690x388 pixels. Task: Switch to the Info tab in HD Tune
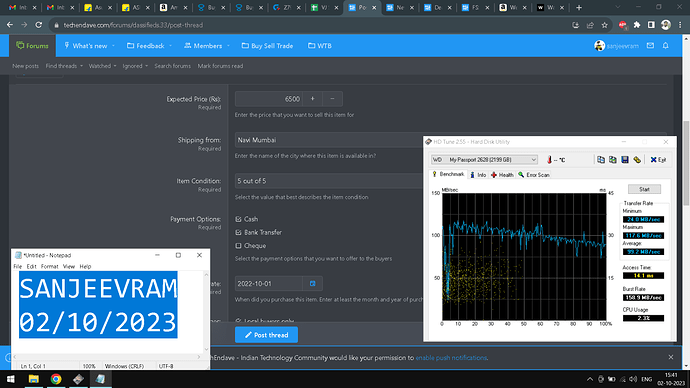click(478, 175)
